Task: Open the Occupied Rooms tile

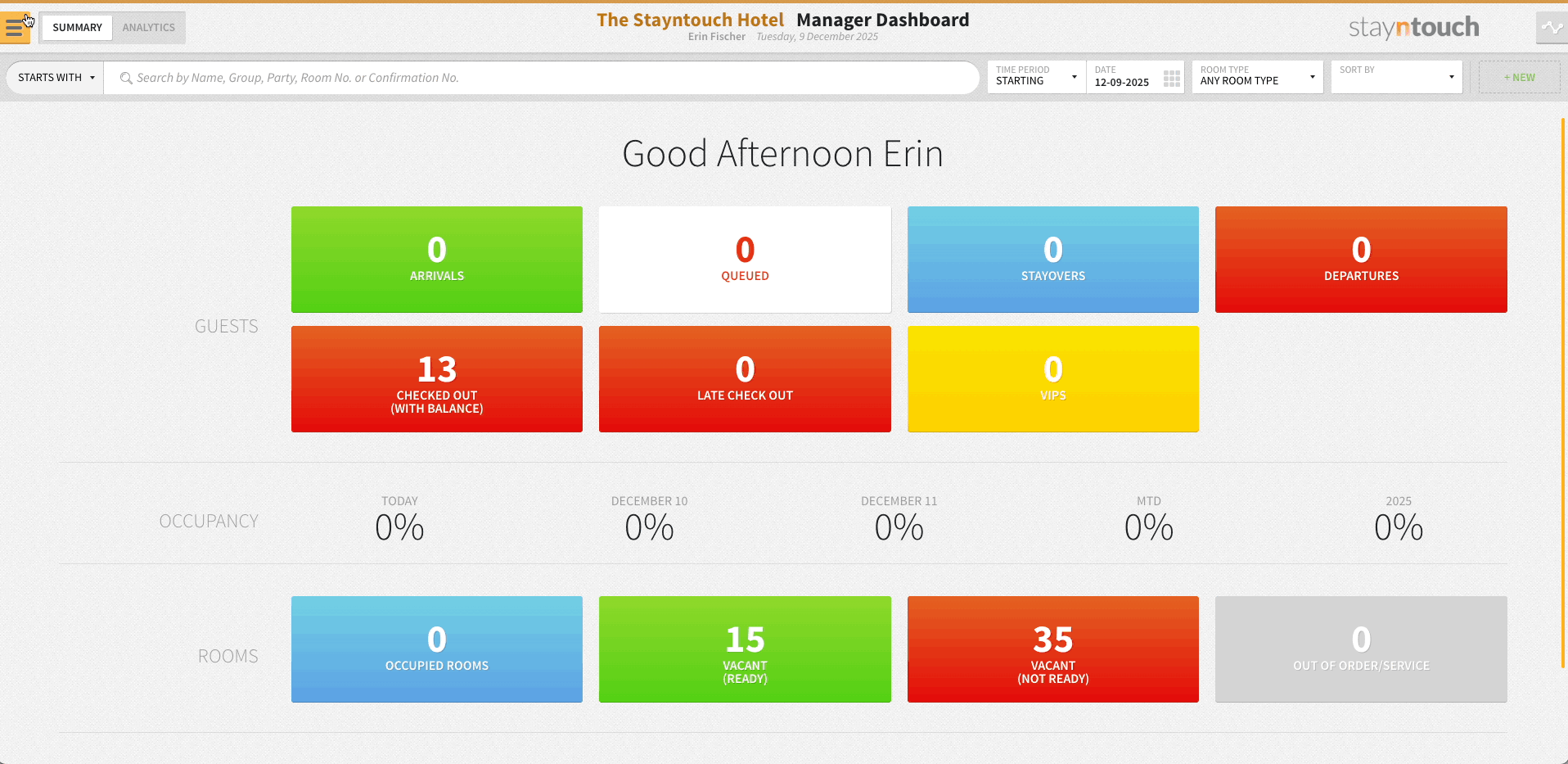Action: click(437, 649)
